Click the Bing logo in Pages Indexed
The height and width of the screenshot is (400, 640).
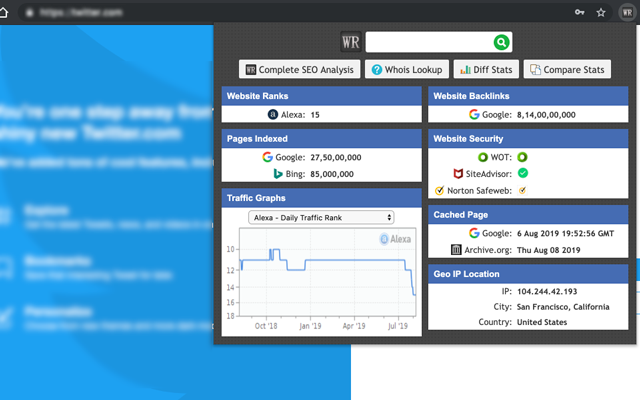pyautogui.click(x=278, y=174)
